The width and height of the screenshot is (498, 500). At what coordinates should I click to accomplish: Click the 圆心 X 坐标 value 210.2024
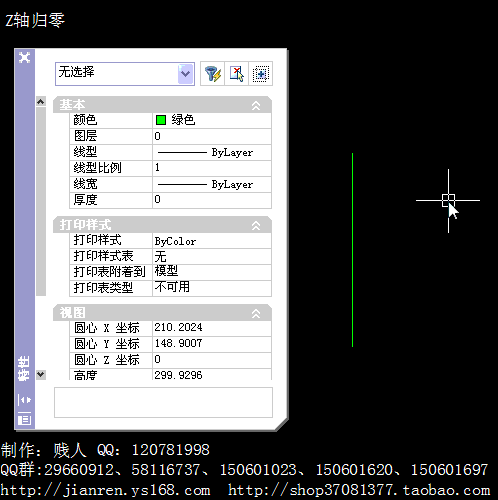[212, 328]
